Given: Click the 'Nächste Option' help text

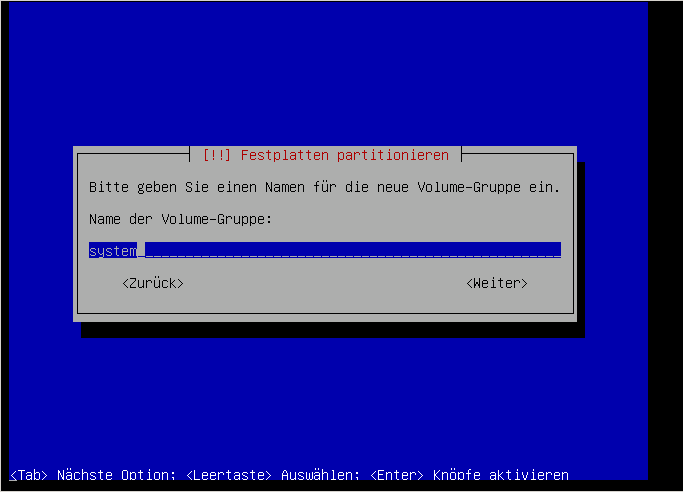Looking at the screenshot, I should pos(115,475).
